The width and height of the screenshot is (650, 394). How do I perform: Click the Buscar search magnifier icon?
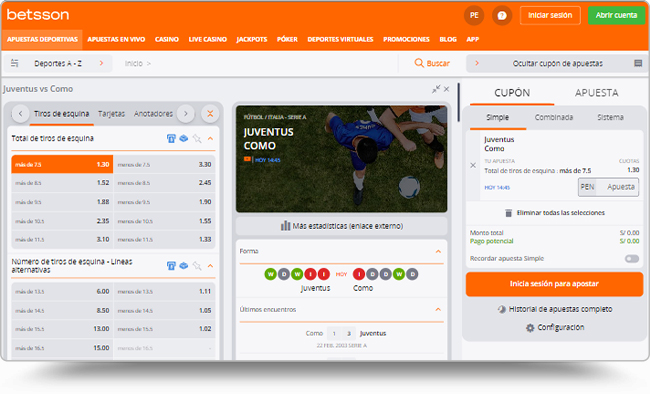tap(419, 63)
